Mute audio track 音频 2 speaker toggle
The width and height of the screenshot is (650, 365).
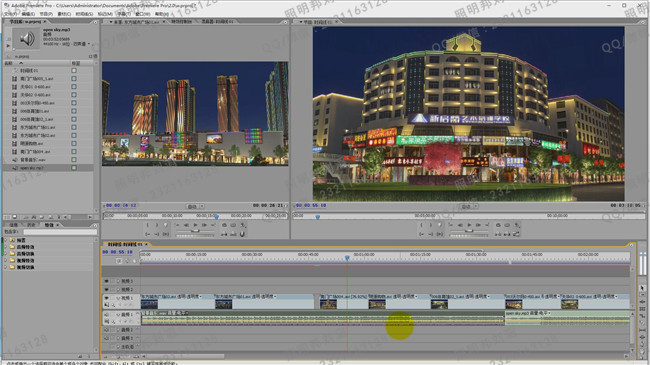pyautogui.click(x=107, y=330)
